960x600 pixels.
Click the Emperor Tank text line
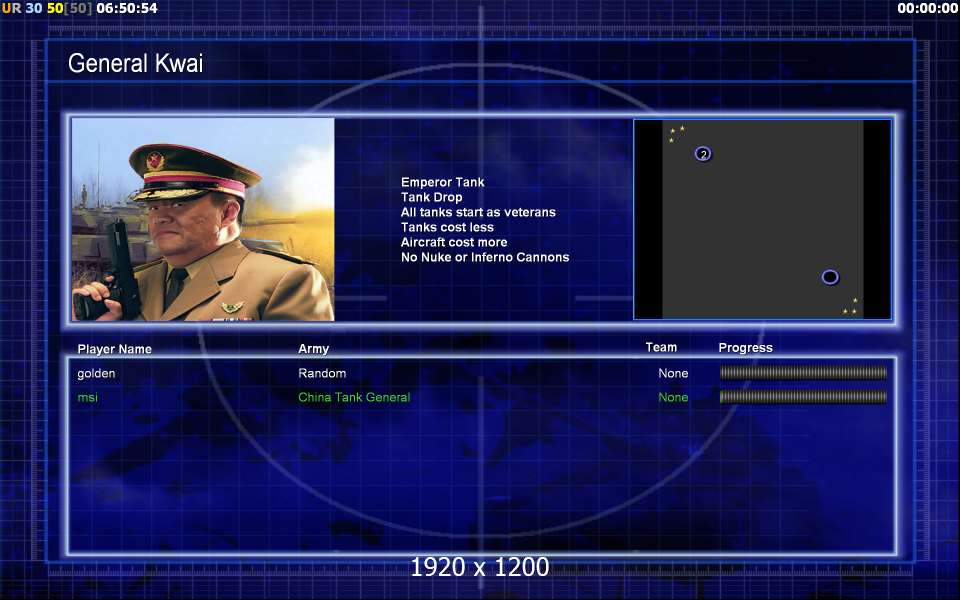(443, 182)
